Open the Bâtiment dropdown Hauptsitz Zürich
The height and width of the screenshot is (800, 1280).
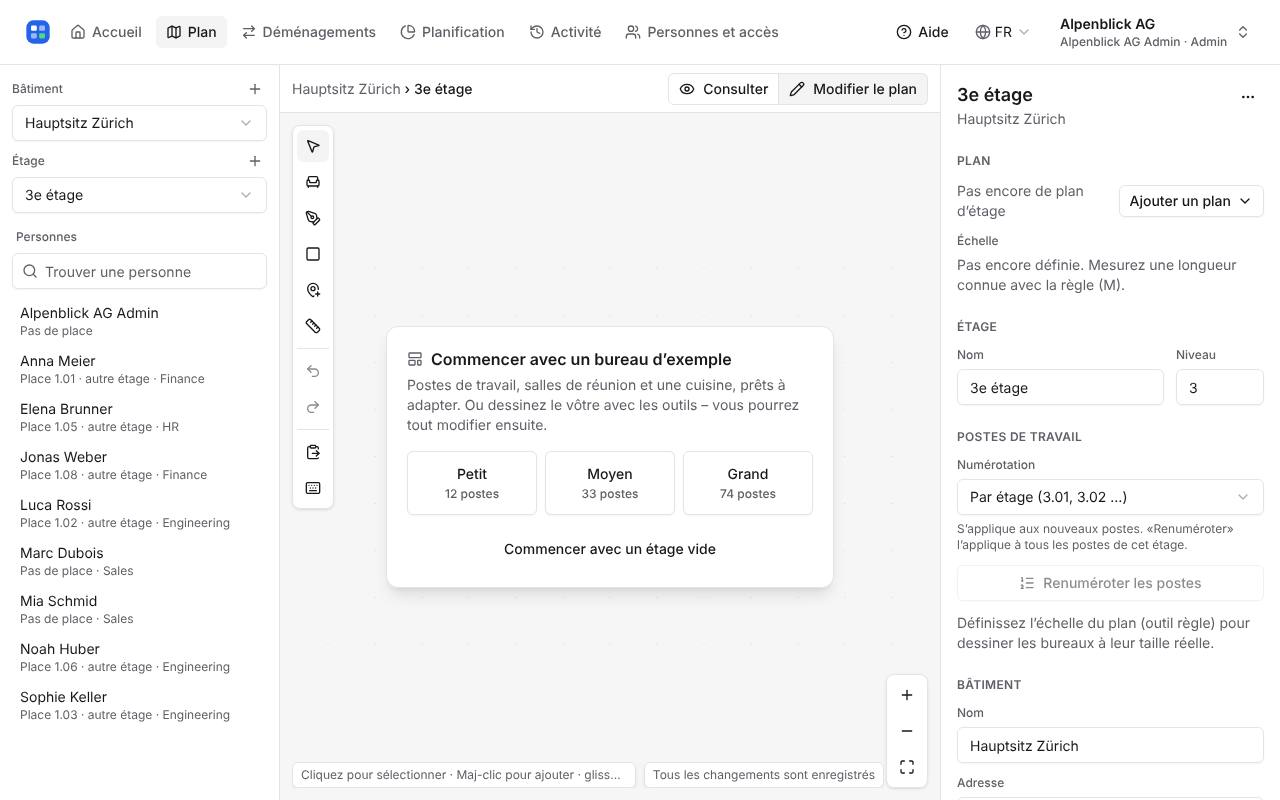coord(139,123)
